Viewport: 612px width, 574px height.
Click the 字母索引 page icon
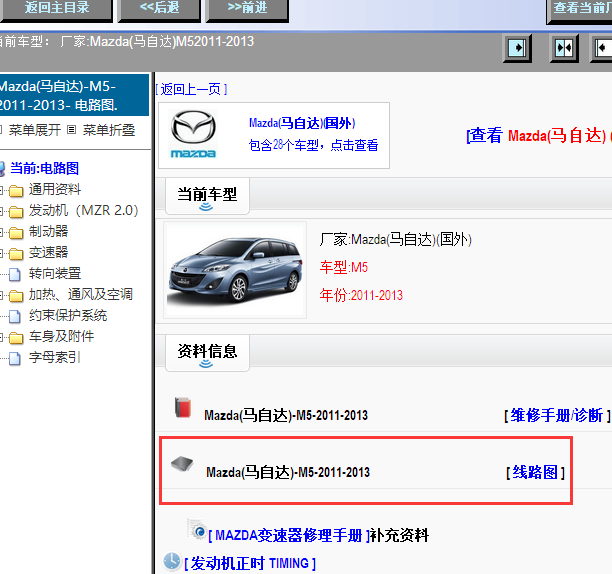(15, 358)
